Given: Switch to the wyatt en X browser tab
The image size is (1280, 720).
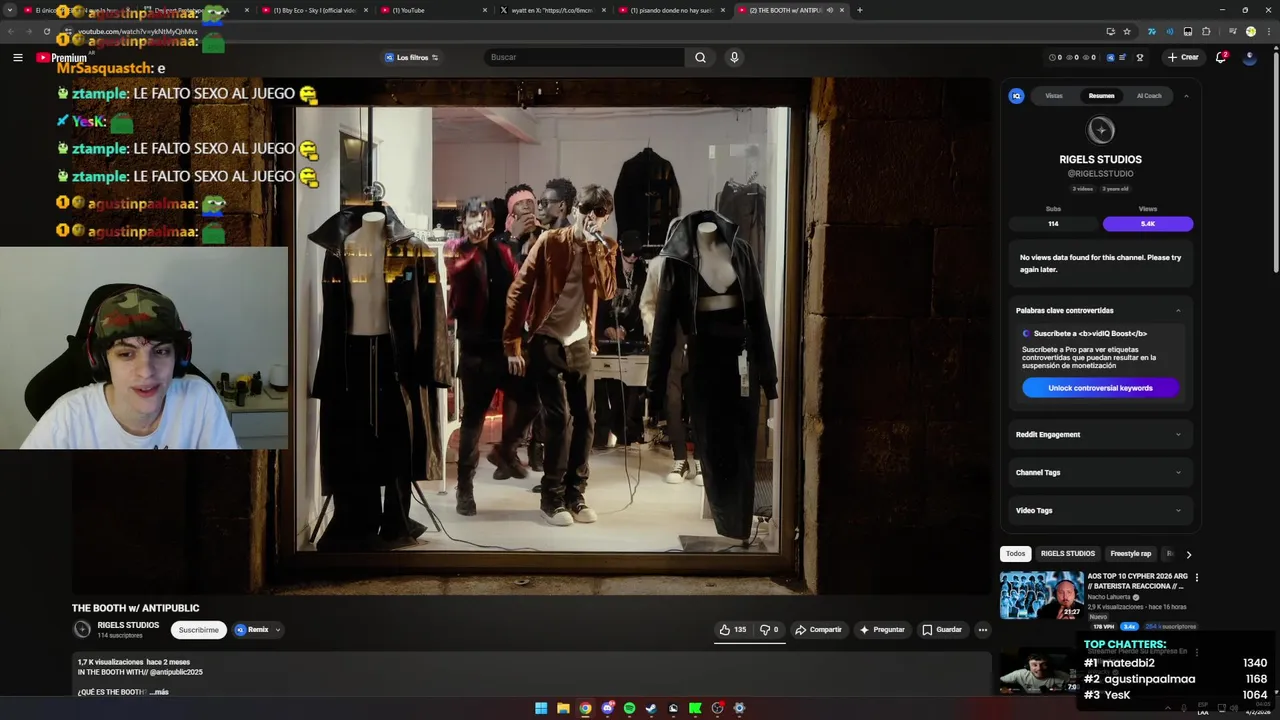Looking at the screenshot, I should (x=551, y=10).
